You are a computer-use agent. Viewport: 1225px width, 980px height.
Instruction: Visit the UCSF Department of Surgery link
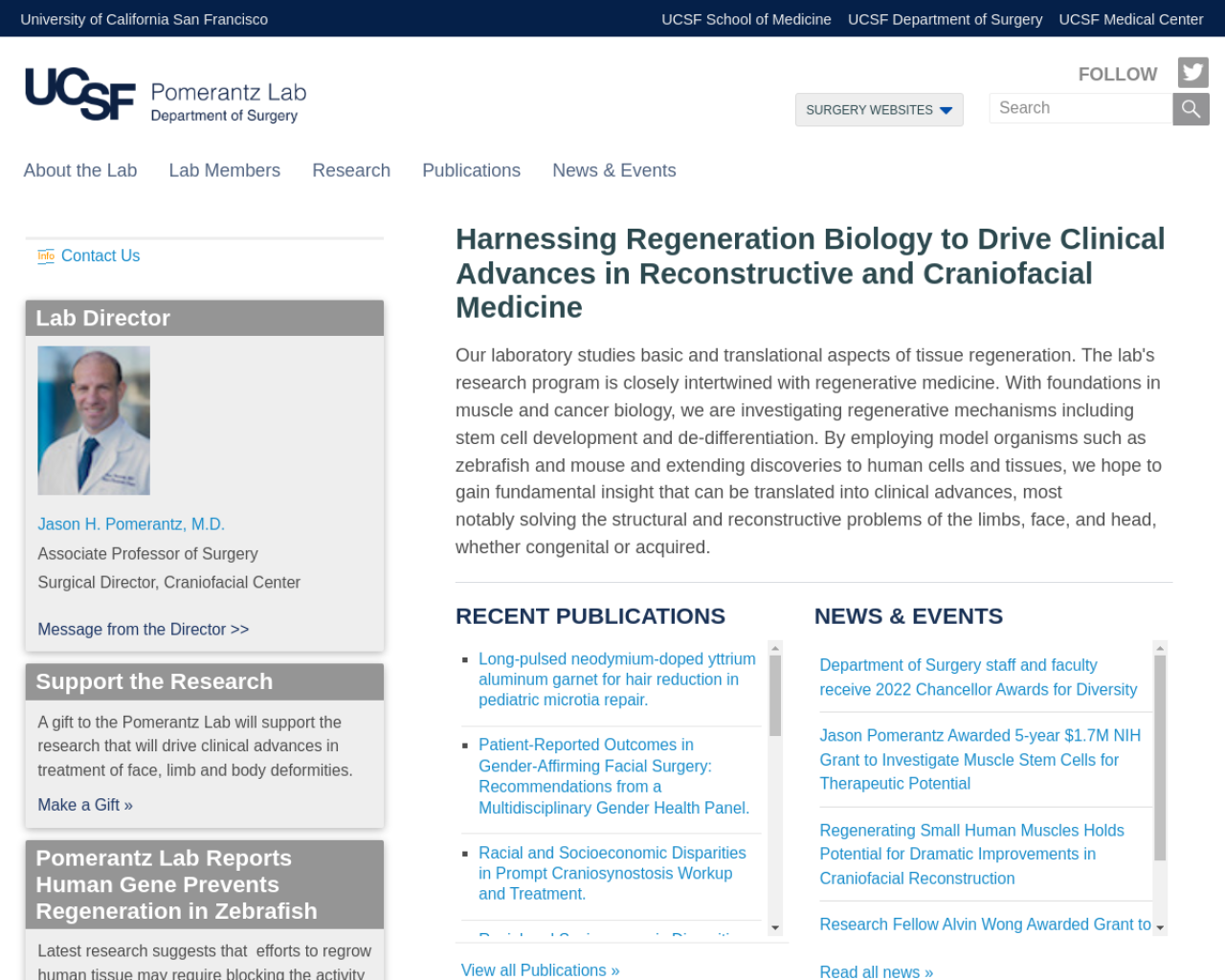[946, 19]
